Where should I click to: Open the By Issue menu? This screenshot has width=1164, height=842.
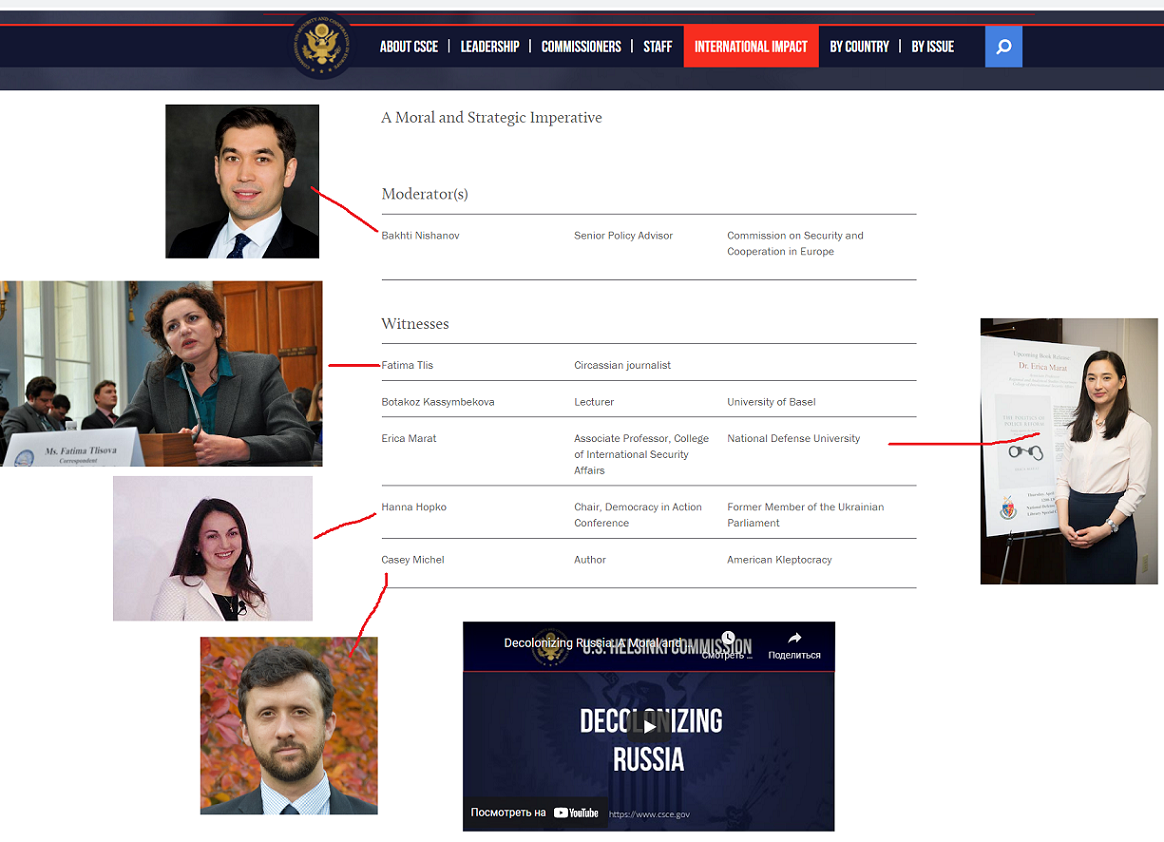pyautogui.click(x=932, y=47)
